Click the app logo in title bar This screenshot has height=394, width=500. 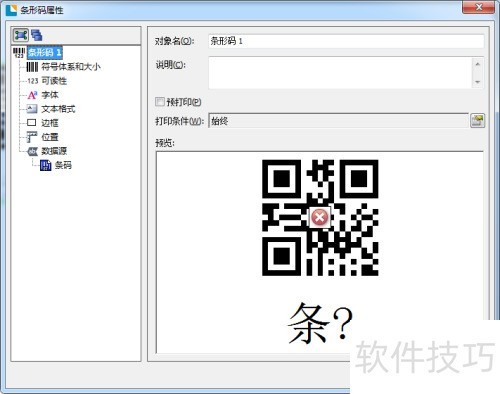11,10
